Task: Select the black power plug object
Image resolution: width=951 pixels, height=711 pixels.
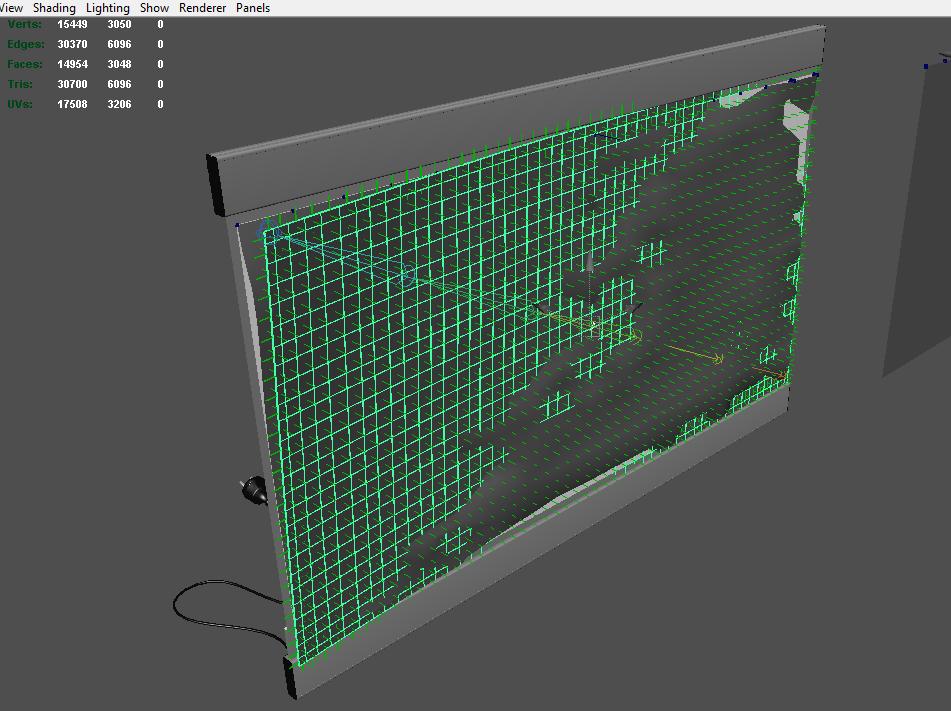Action: [254, 490]
